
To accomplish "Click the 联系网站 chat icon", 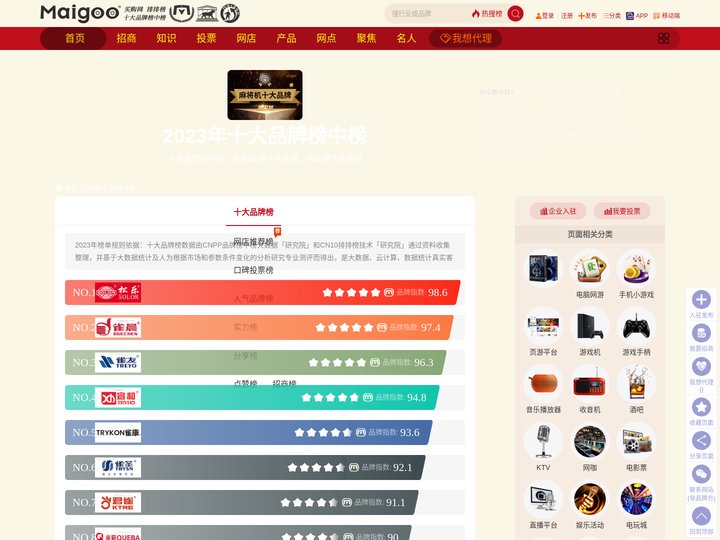I will point(701,474).
